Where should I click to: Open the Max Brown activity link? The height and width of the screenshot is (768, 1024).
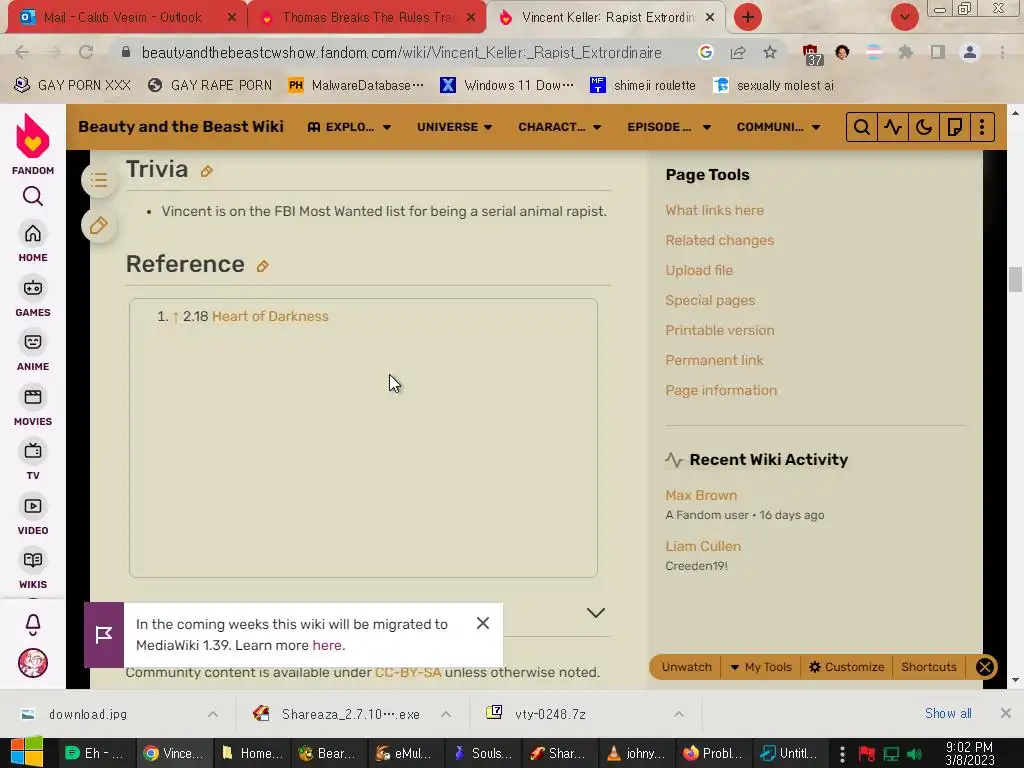701,495
